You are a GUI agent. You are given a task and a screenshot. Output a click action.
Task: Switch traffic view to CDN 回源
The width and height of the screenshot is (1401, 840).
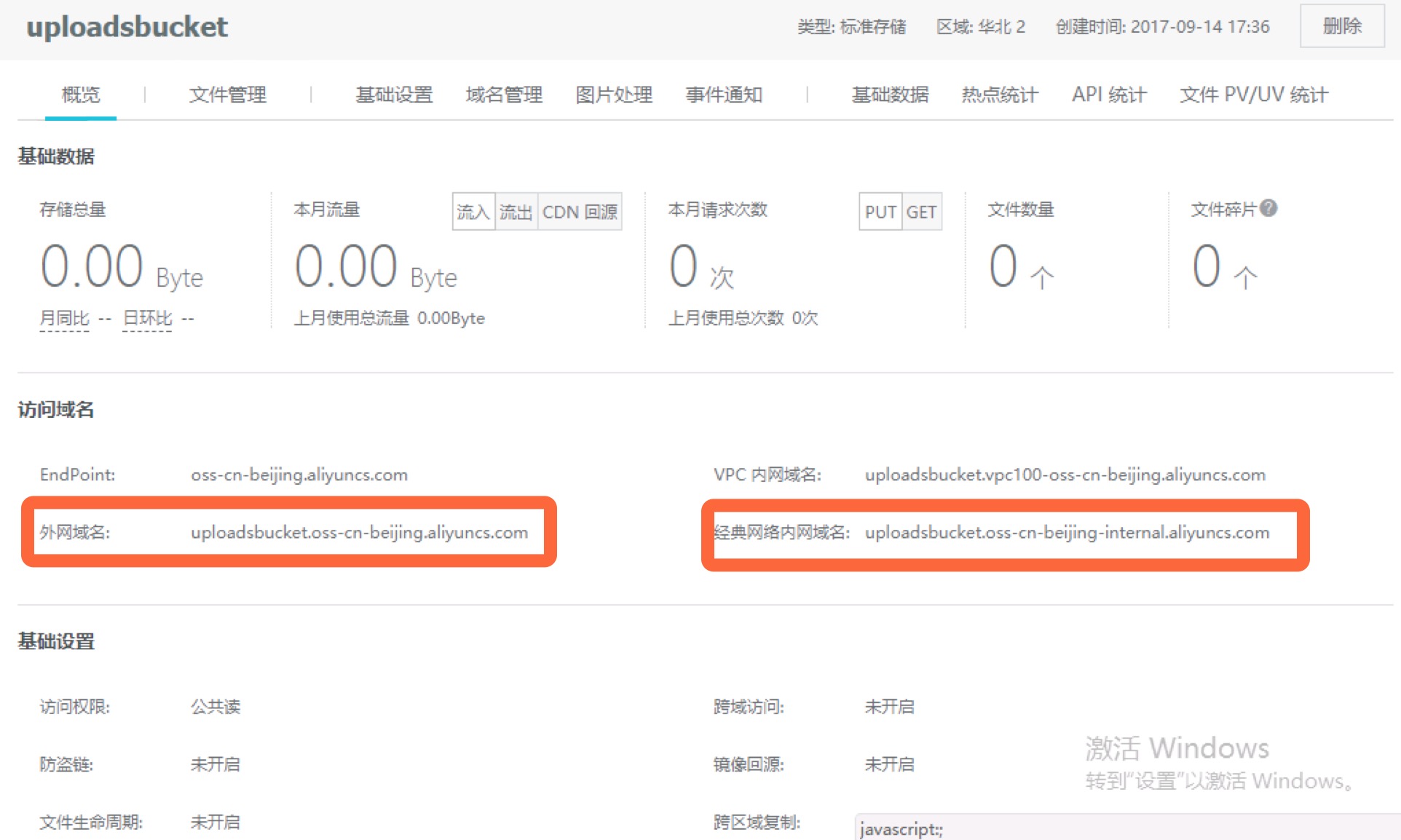(x=580, y=212)
